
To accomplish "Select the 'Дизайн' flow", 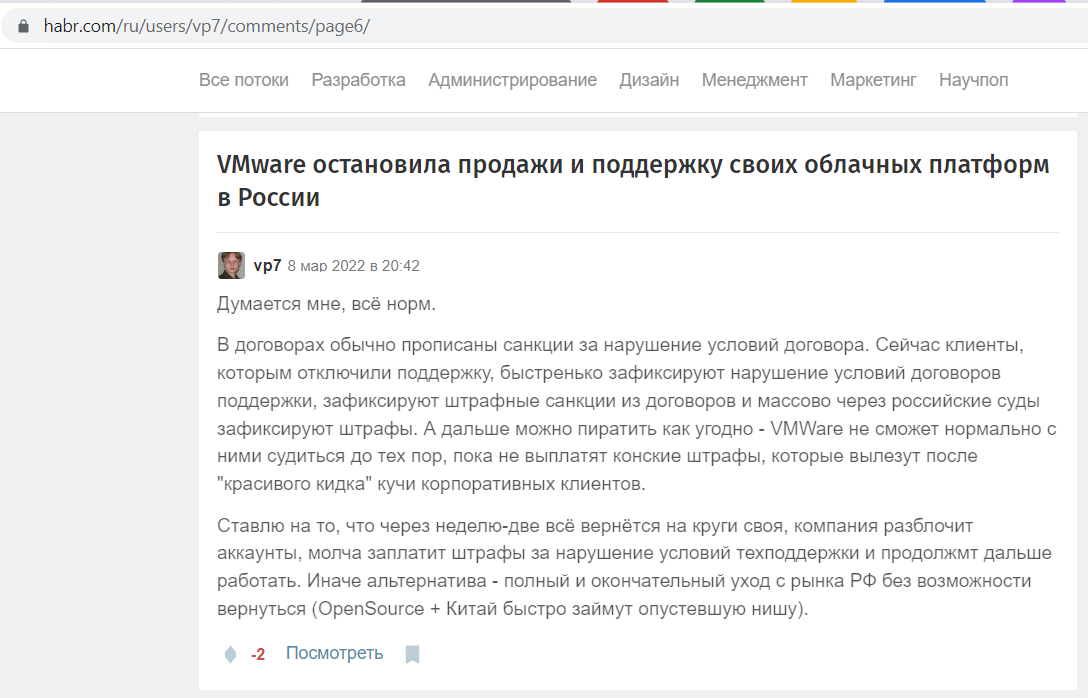I will 649,80.
